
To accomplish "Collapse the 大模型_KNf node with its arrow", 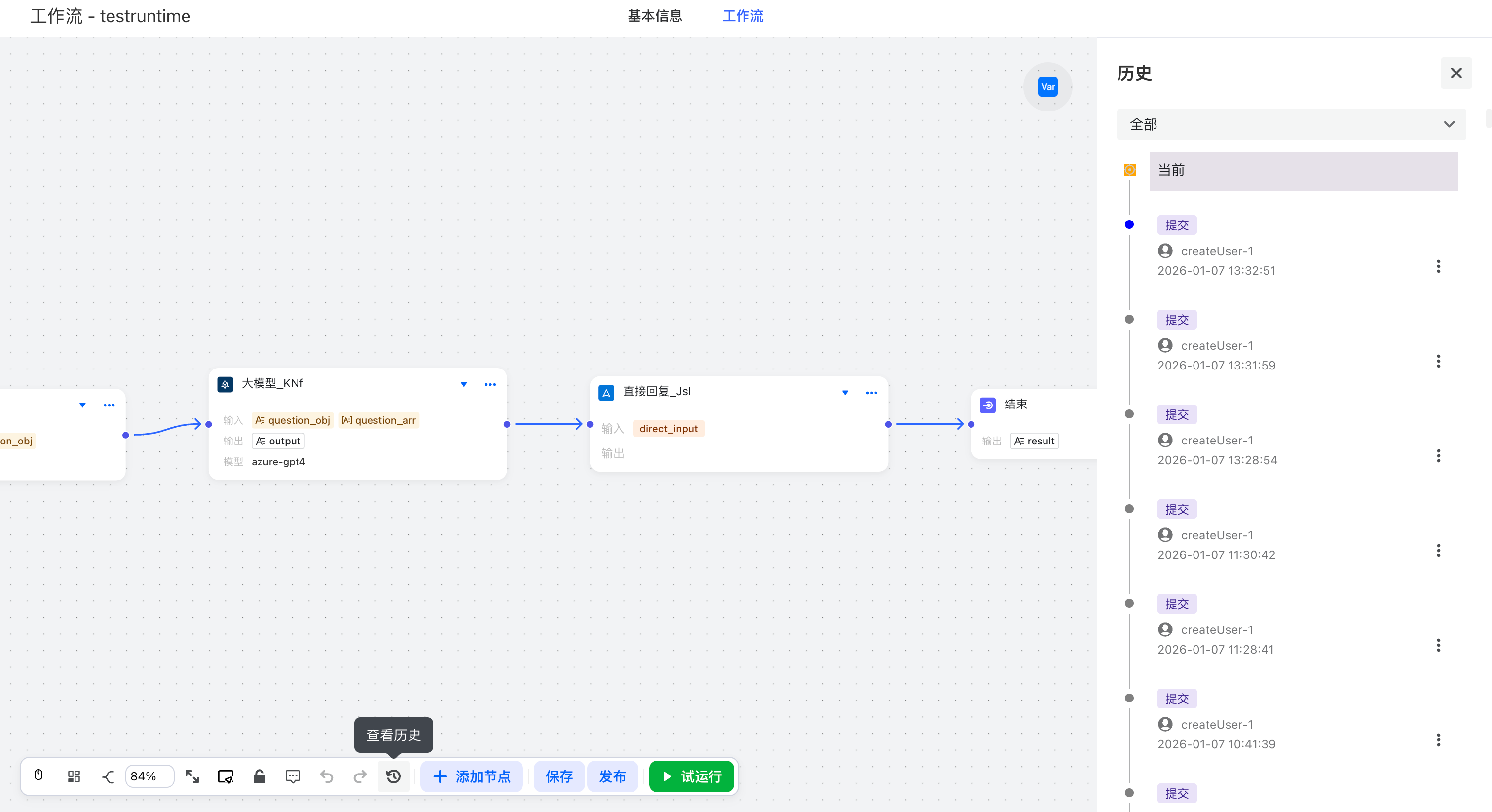I will tap(464, 384).
